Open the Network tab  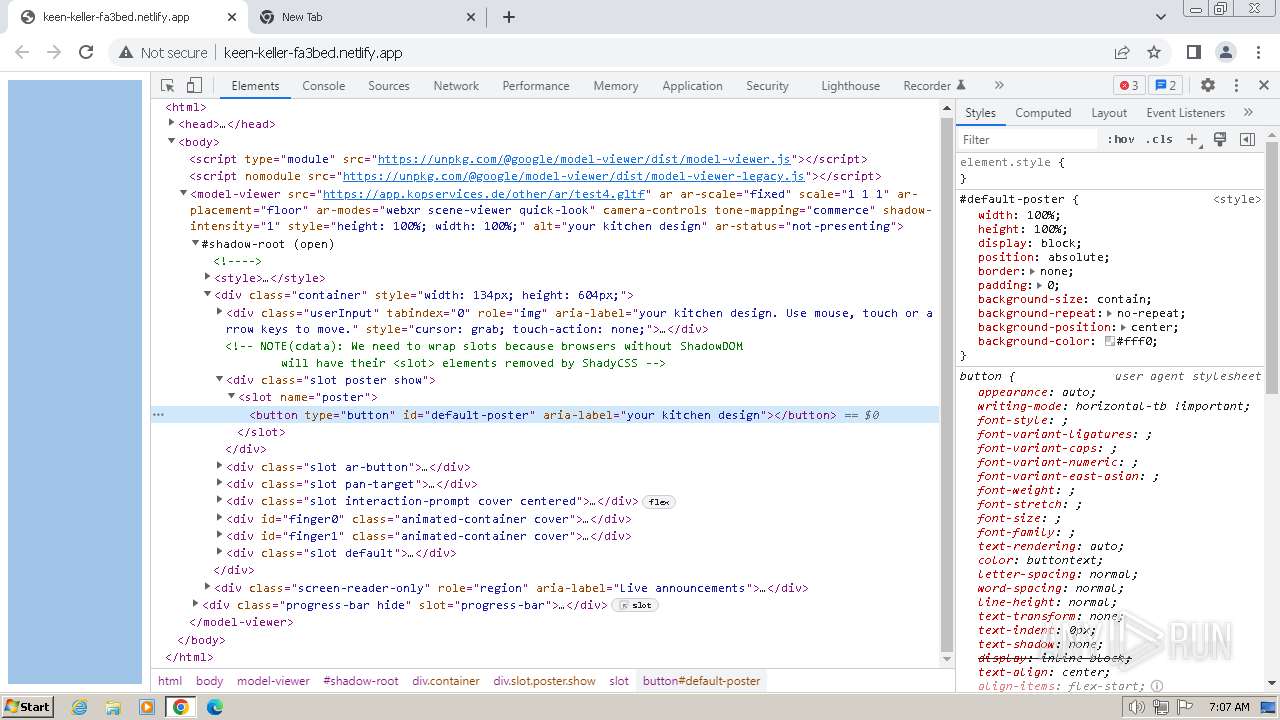point(456,86)
